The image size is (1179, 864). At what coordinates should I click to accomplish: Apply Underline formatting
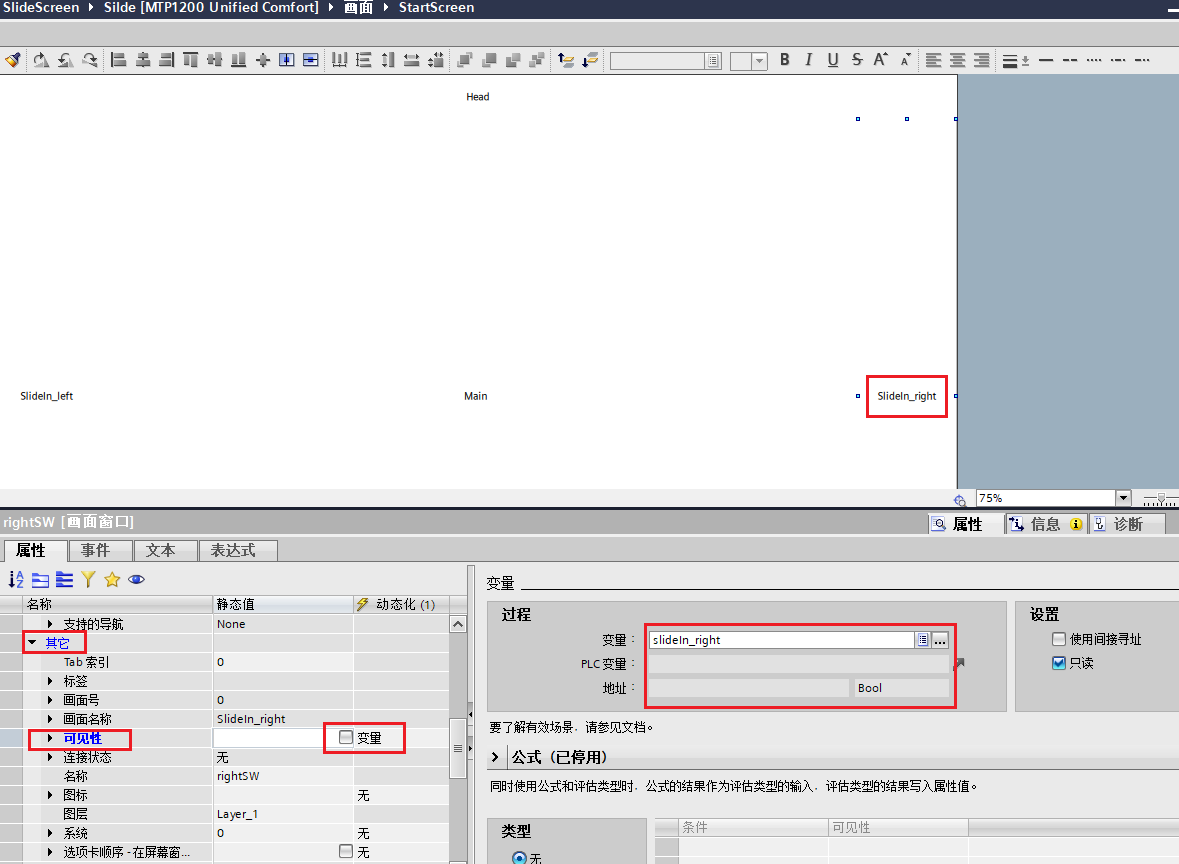[832, 60]
